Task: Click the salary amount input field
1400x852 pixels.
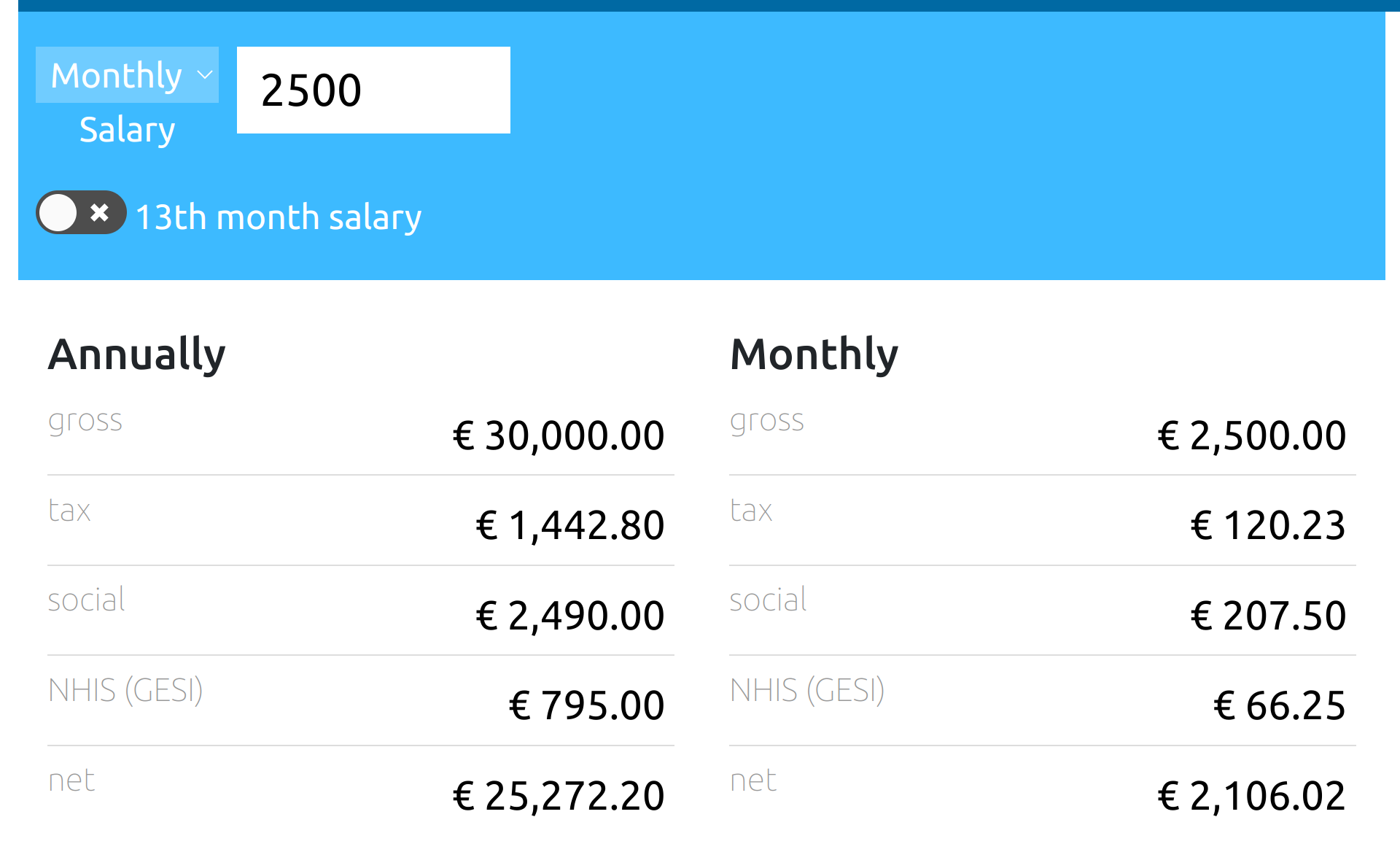Action: coord(373,90)
